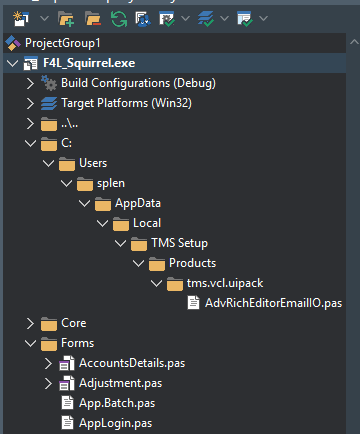Viewport: 360px width, 434px height.
Task: Select the F4L_Squirrel.exe project
Action: [x=89, y=63]
